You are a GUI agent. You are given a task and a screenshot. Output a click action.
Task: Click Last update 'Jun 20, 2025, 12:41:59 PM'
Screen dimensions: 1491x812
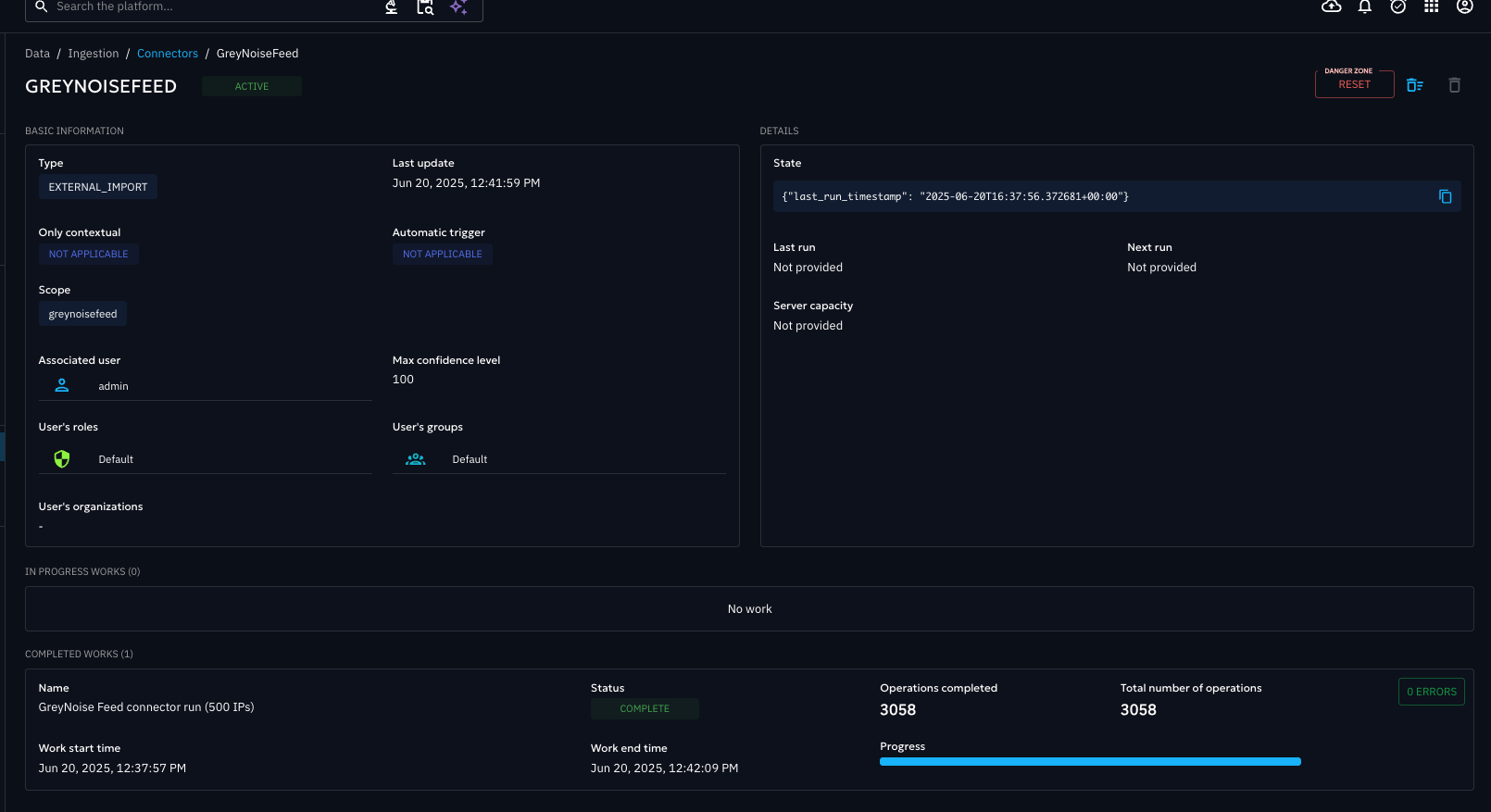pyautogui.click(x=467, y=183)
